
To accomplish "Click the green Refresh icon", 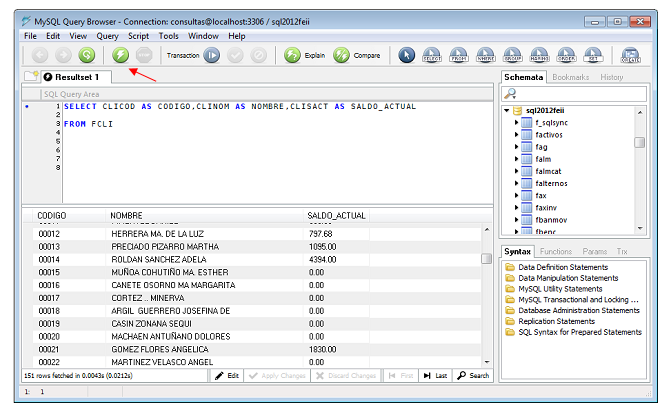I will tap(86, 55).
